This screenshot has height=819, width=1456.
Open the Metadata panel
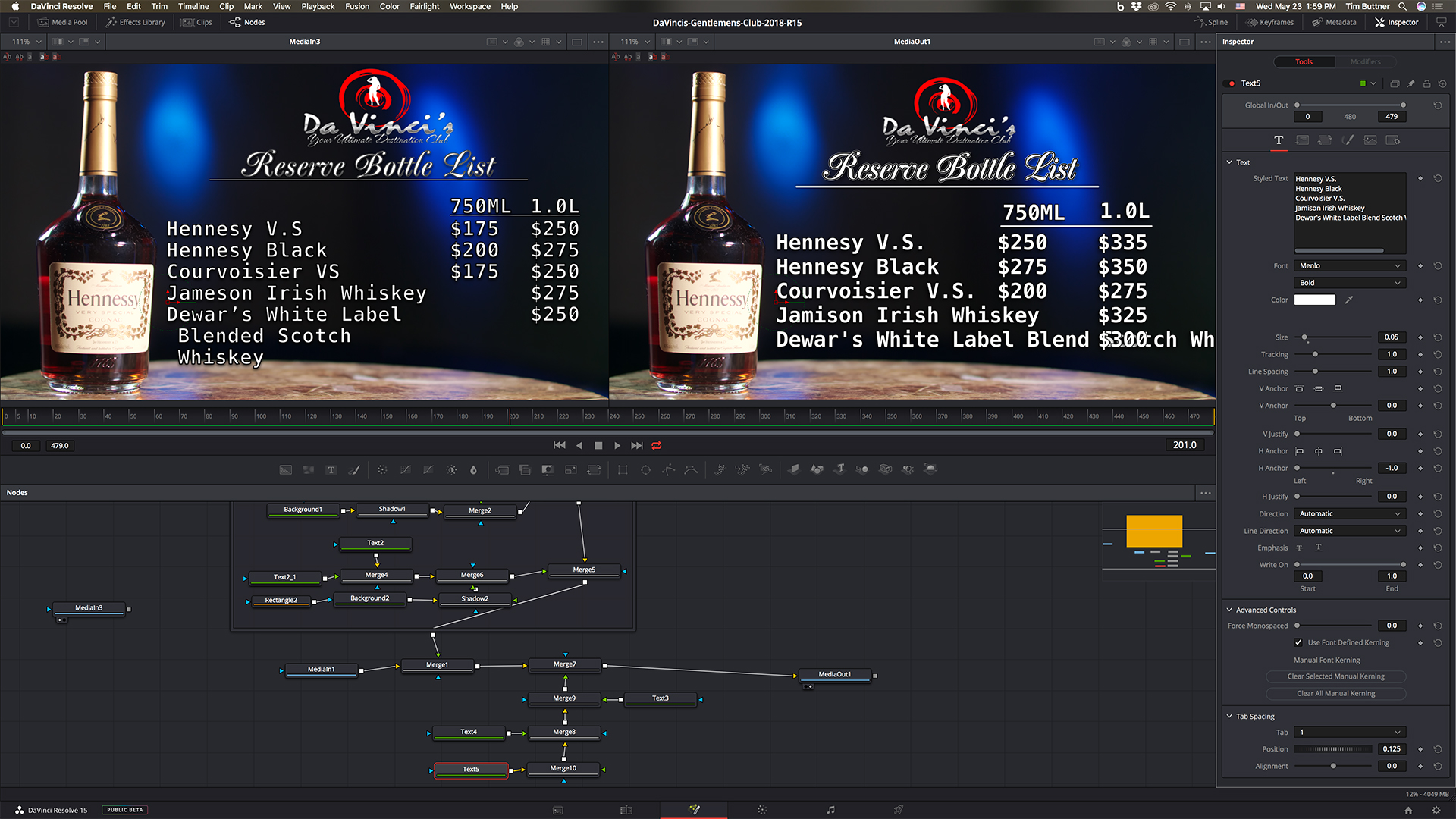tap(1335, 22)
